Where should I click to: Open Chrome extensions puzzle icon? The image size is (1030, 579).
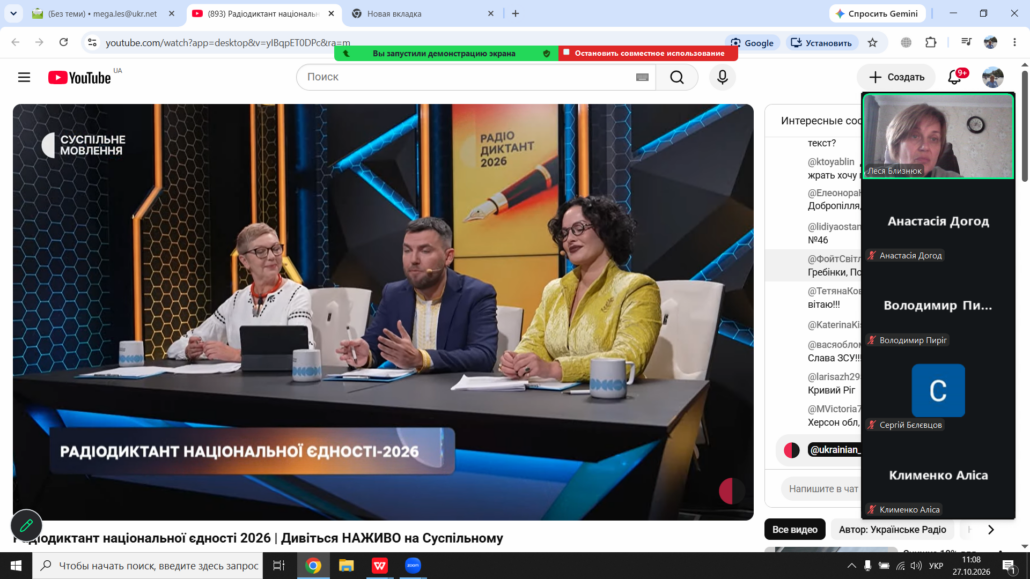coord(931,43)
